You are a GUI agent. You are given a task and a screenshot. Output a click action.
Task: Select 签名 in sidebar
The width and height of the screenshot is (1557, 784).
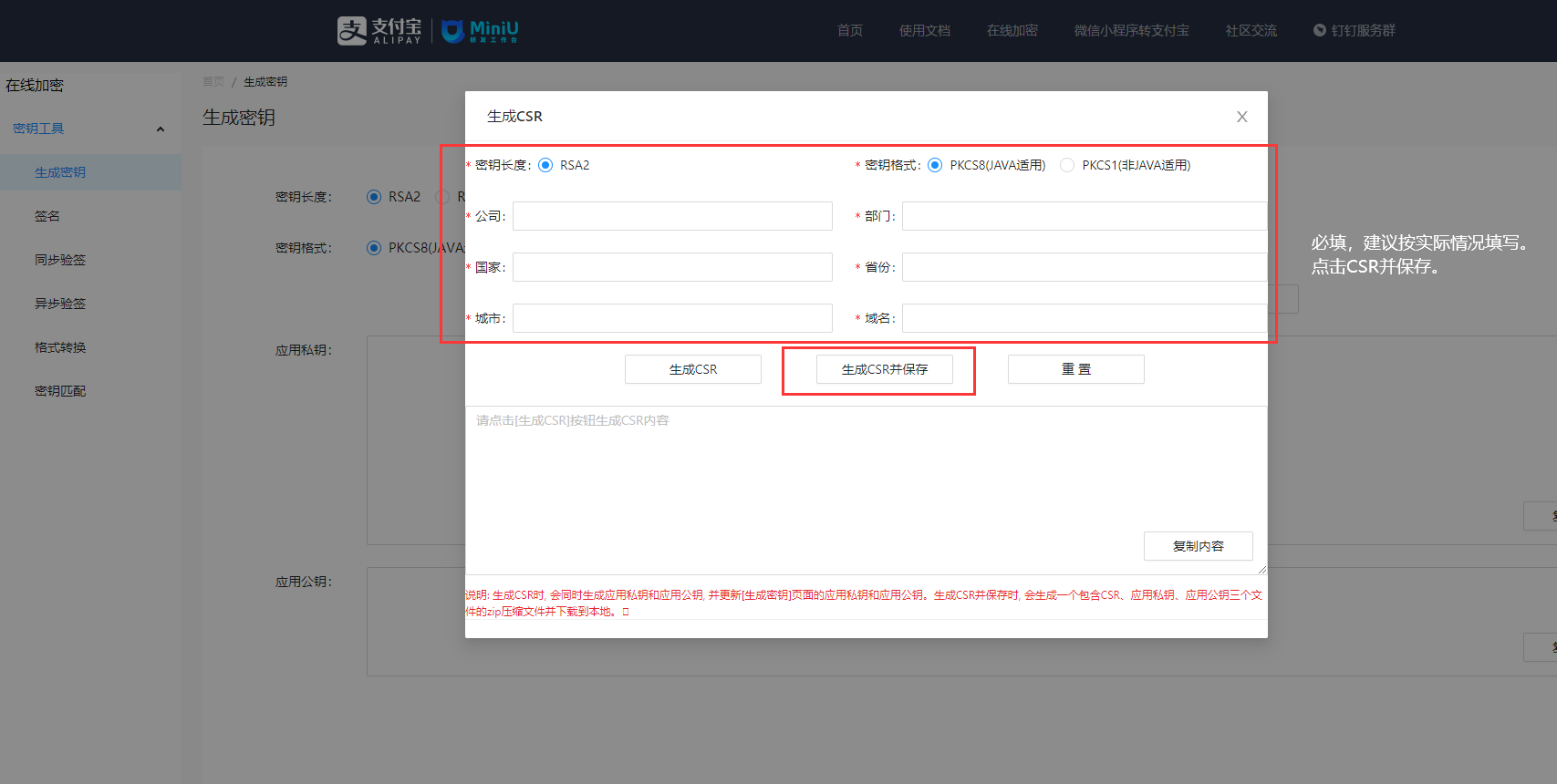90,216
